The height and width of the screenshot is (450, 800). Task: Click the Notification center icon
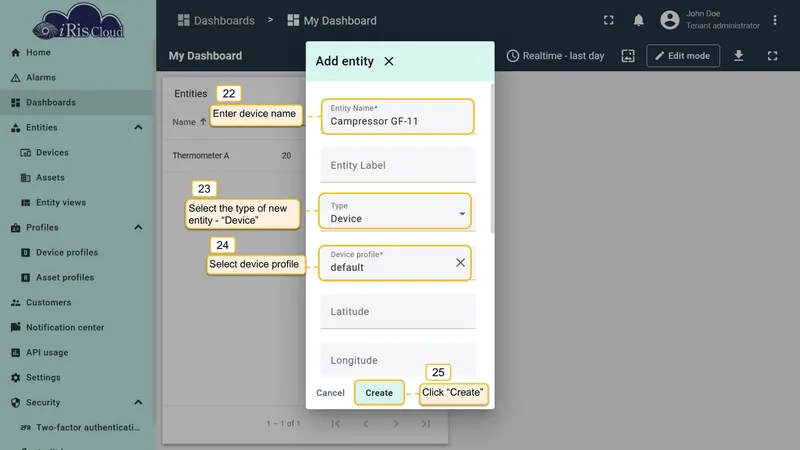pyautogui.click(x=15, y=327)
